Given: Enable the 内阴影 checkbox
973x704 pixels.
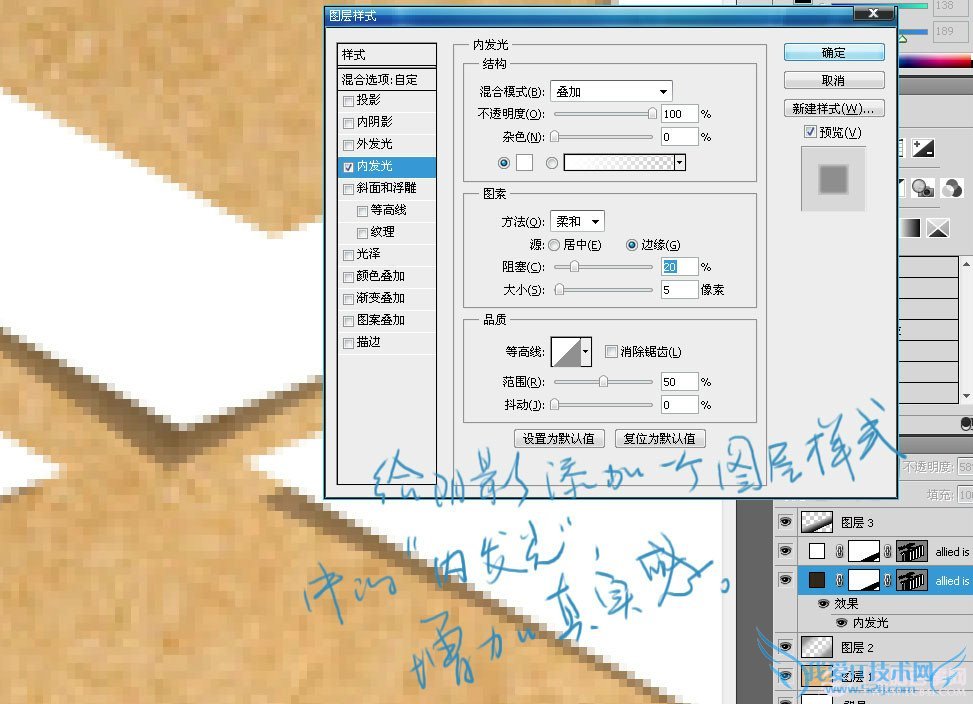Looking at the screenshot, I should tap(348, 123).
